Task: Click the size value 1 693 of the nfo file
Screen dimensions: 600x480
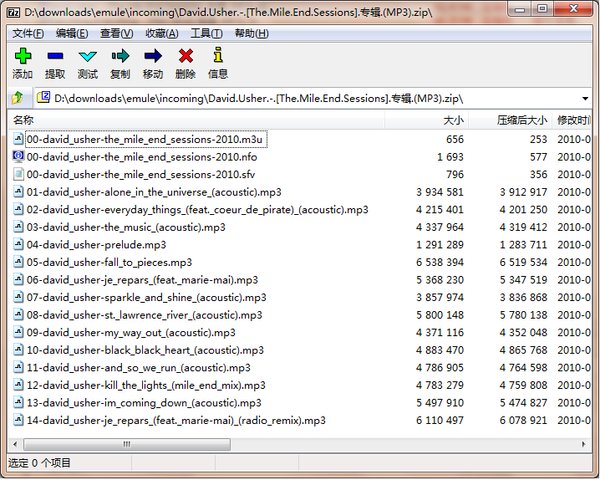Action: click(x=450, y=157)
